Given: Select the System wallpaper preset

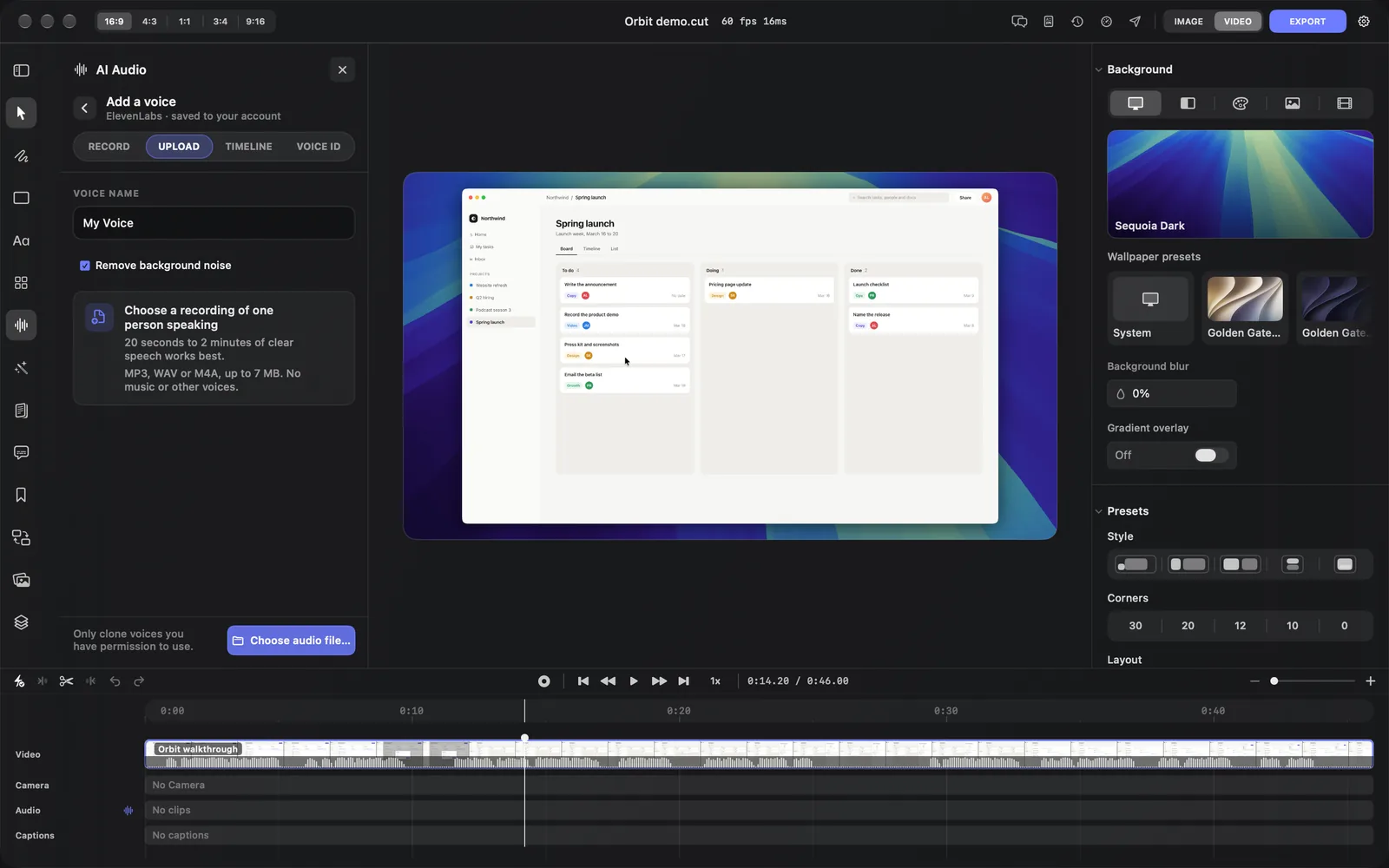Looking at the screenshot, I should [1150, 308].
